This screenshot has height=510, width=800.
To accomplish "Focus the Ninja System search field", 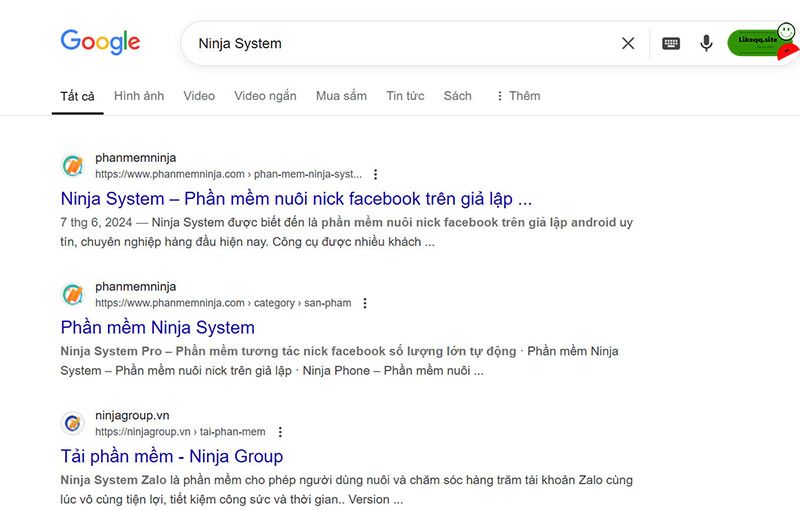I will 403,43.
